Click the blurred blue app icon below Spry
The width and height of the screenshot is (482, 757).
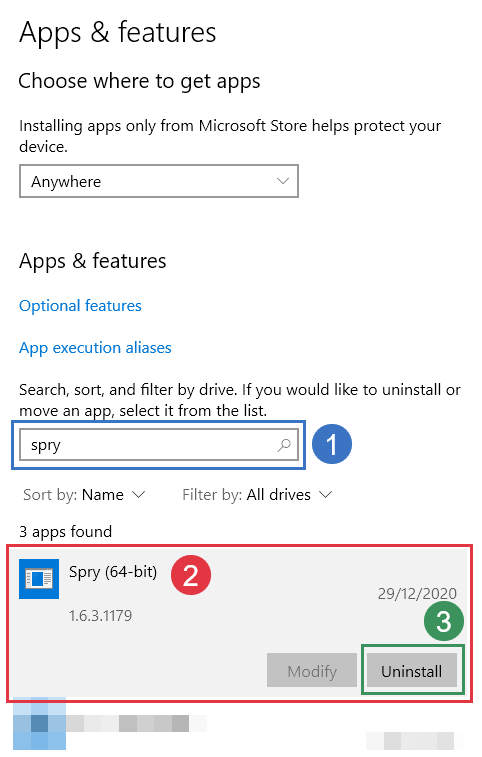(x=39, y=724)
